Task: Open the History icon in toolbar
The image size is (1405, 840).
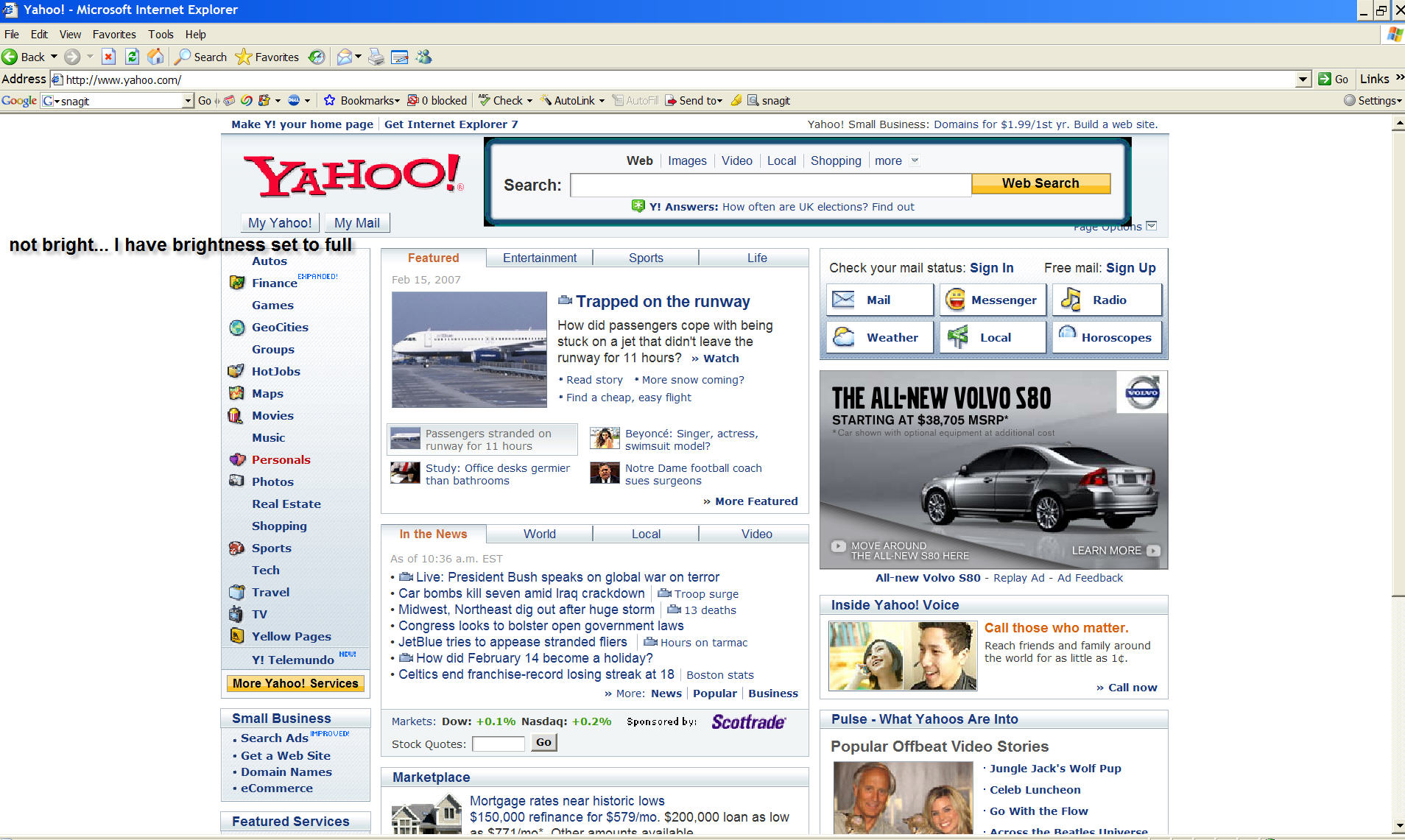Action: click(x=317, y=57)
